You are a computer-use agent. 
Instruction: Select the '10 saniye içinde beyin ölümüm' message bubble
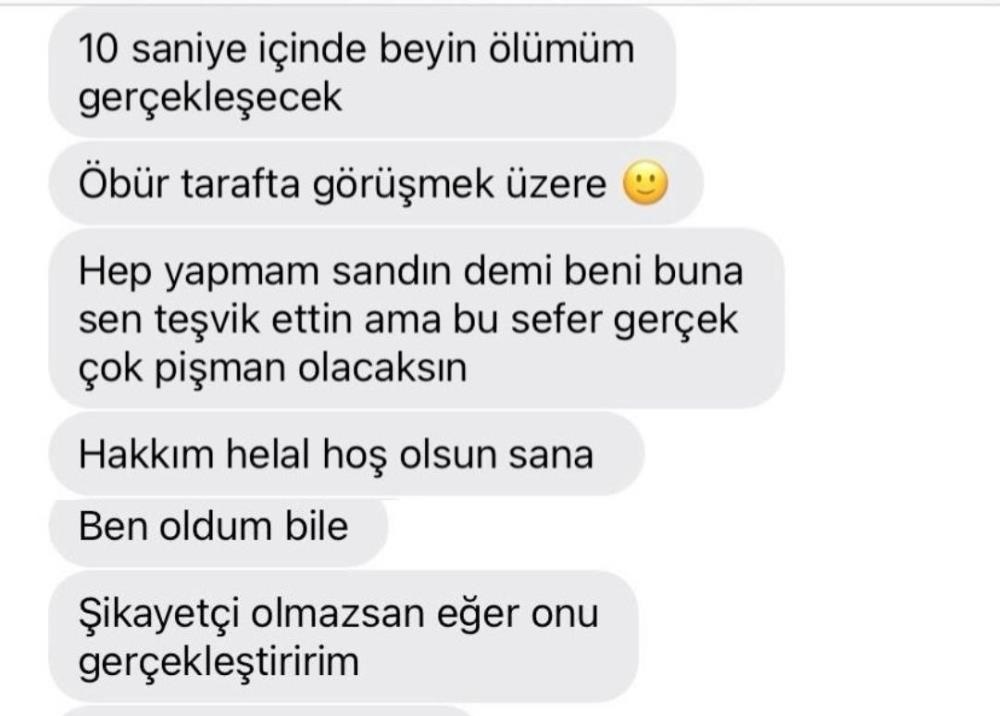click(x=362, y=72)
